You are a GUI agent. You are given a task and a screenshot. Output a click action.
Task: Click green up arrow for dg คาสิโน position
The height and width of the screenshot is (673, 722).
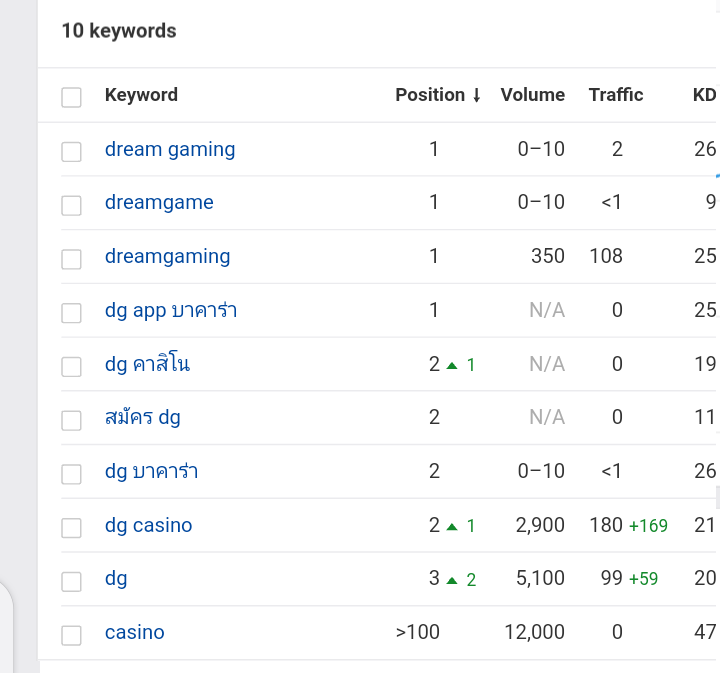pyautogui.click(x=452, y=365)
